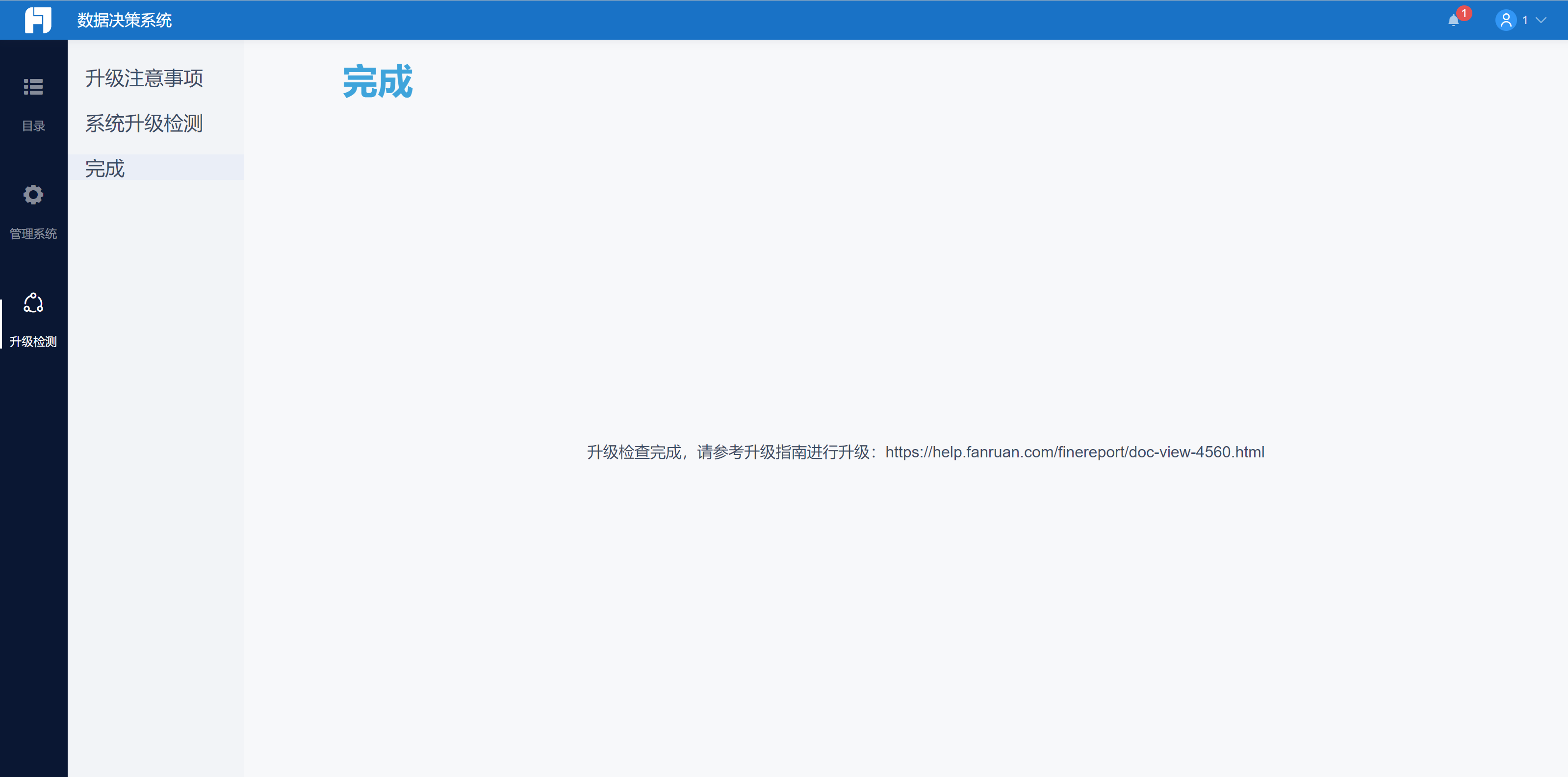Click the 管理系统 sidebar label

pyautogui.click(x=33, y=234)
